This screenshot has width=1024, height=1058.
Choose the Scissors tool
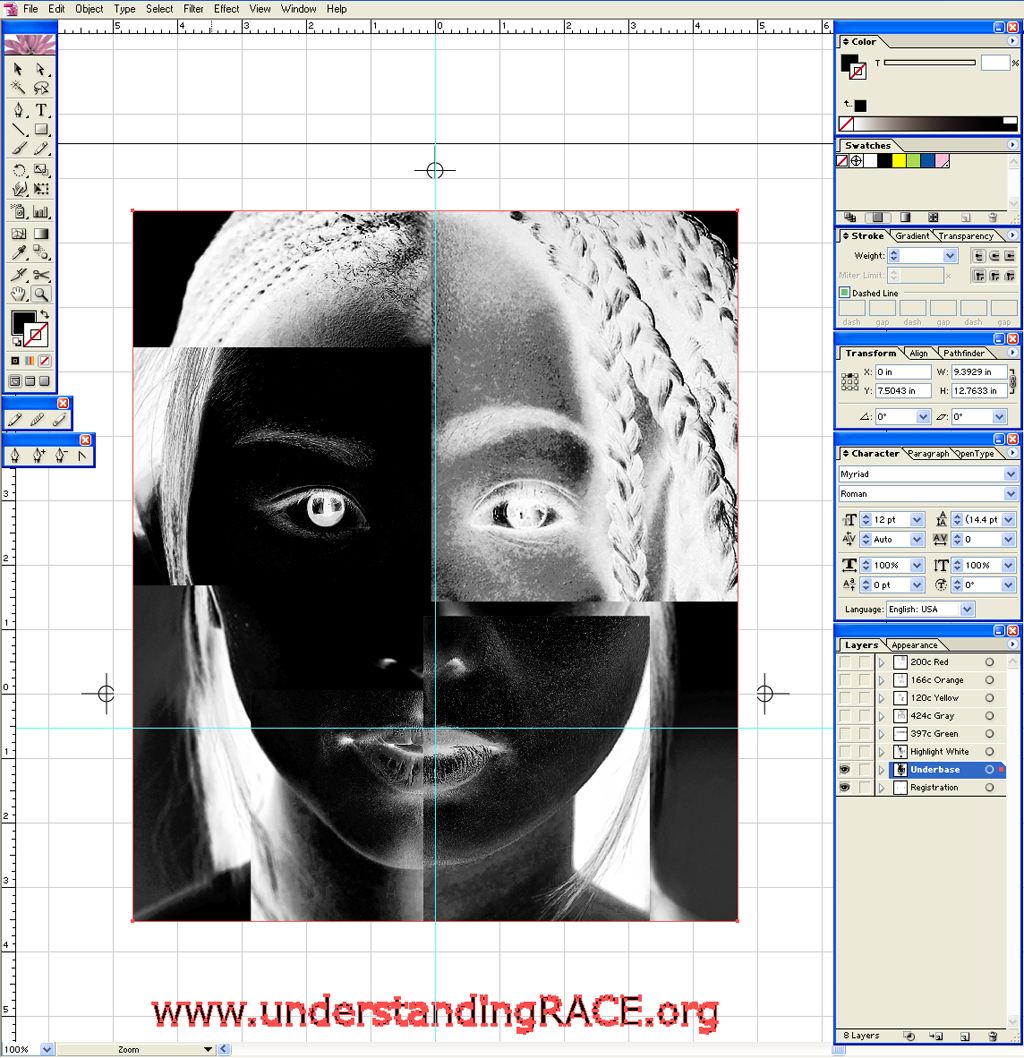pyautogui.click(x=41, y=274)
